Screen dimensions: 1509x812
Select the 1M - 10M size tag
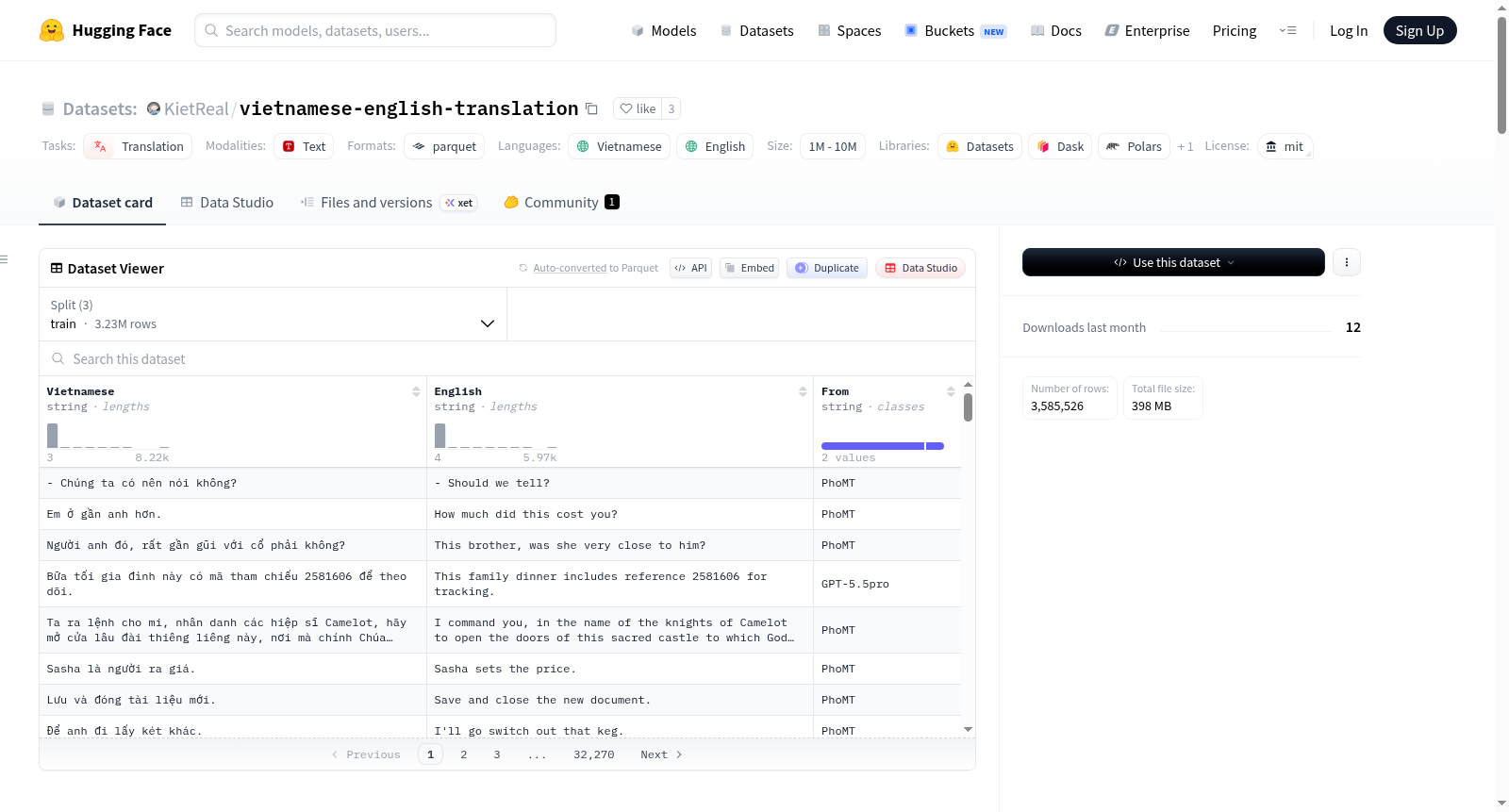(x=833, y=146)
